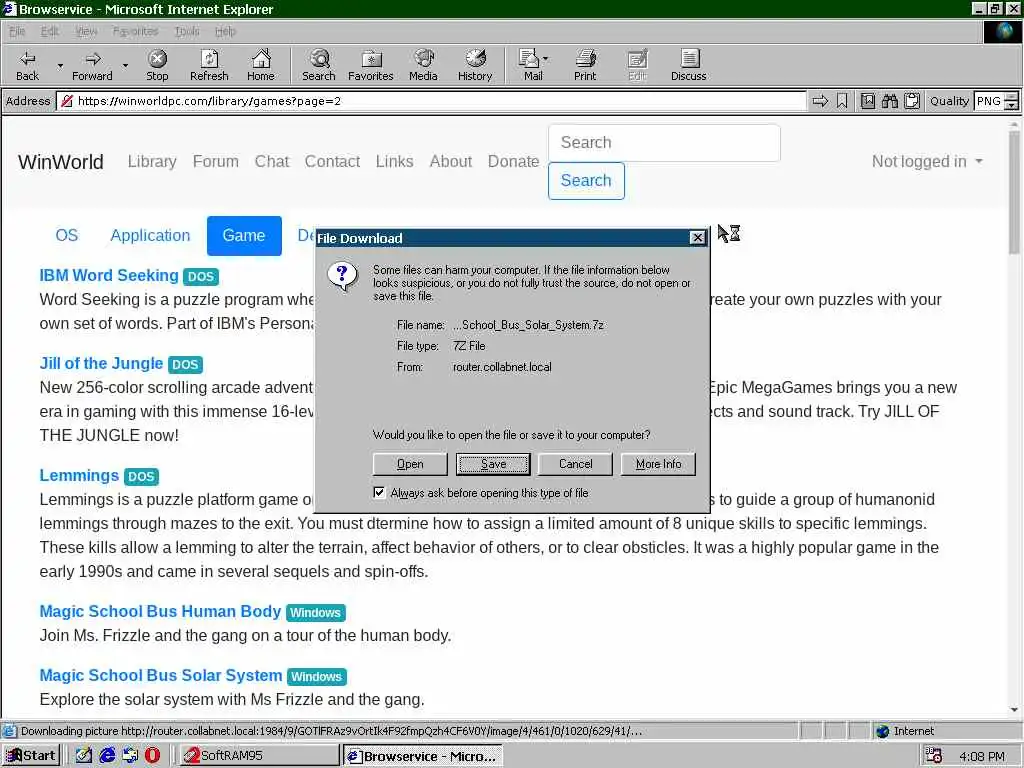Image resolution: width=1024 pixels, height=768 pixels.
Task: Click the Stop toolbar button
Action: [157, 65]
